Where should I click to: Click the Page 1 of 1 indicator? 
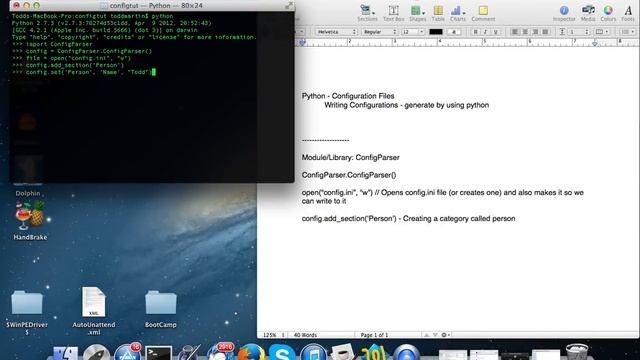pyautogui.click(x=374, y=335)
